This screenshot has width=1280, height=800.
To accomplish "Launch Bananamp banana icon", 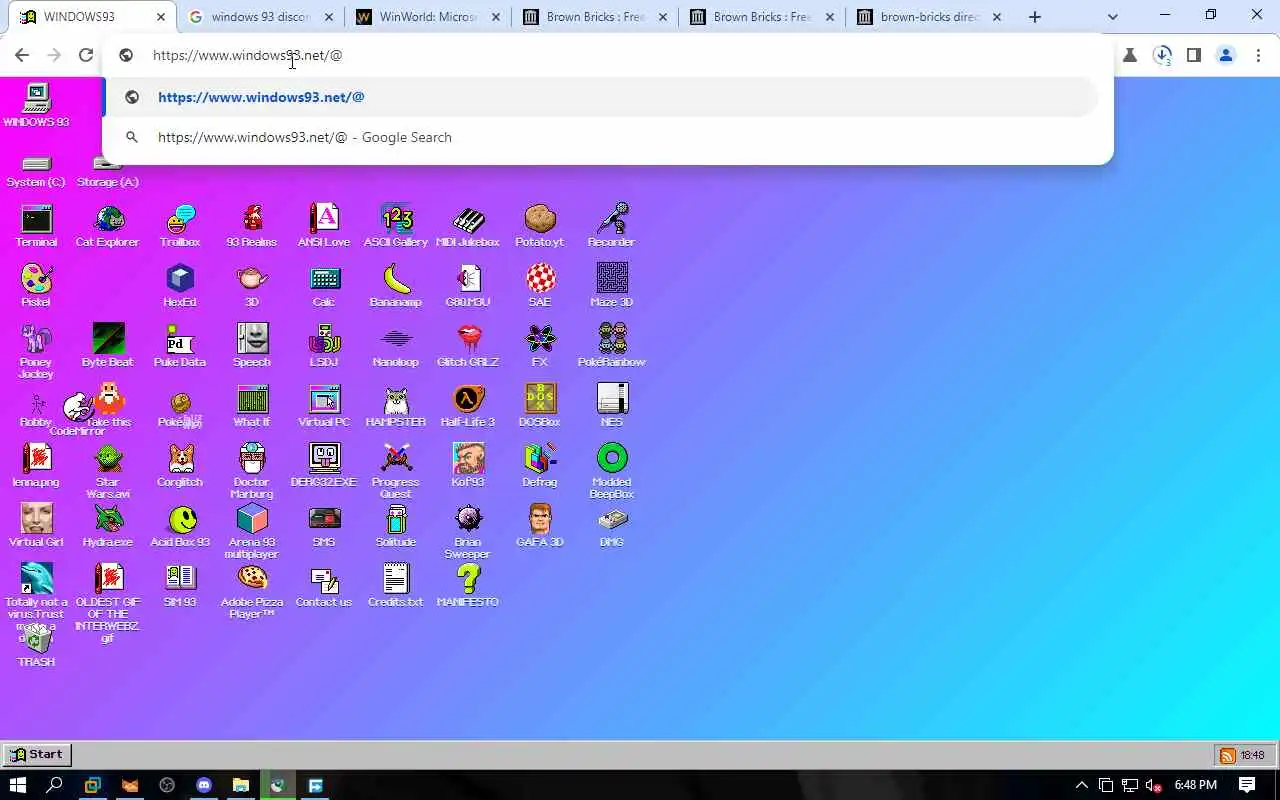I will (x=396, y=286).
